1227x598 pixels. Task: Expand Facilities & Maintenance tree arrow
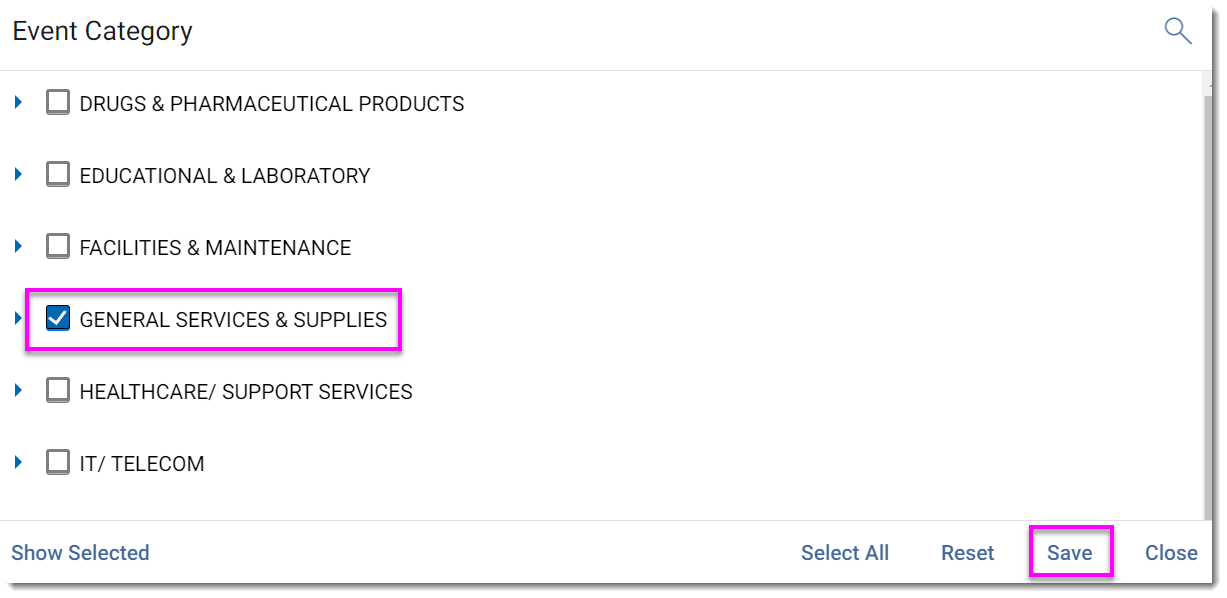click(x=18, y=246)
